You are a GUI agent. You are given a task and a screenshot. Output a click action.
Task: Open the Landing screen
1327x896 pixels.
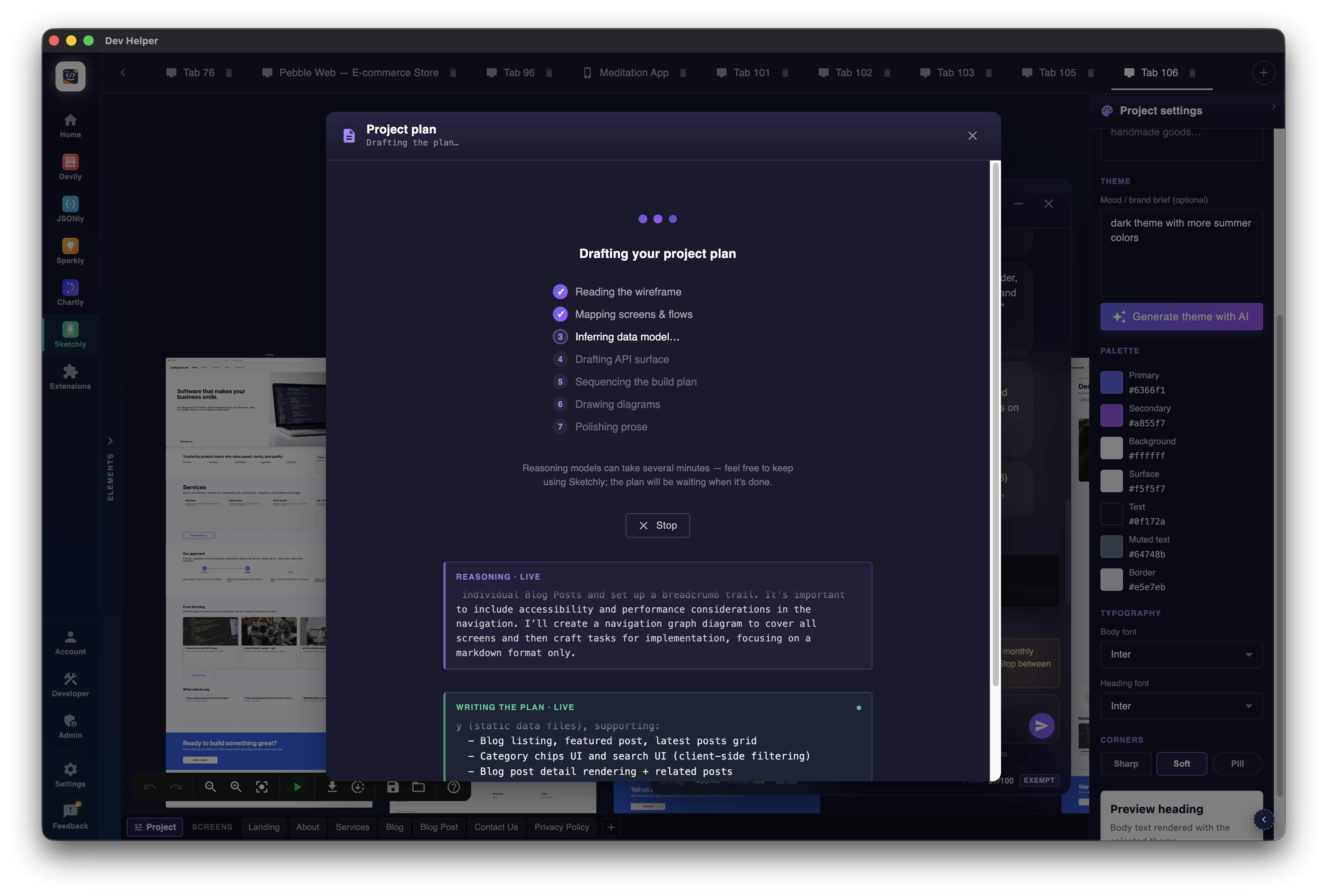(x=264, y=826)
